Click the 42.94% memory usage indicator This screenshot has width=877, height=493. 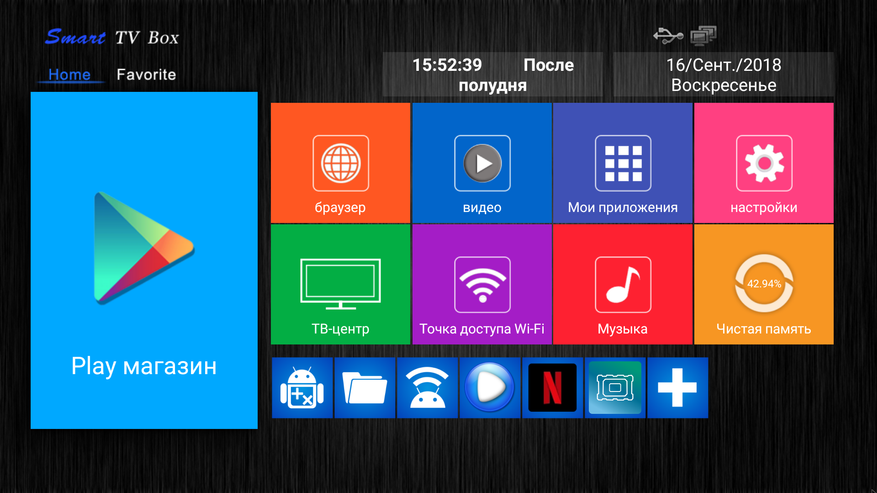pyautogui.click(x=764, y=283)
